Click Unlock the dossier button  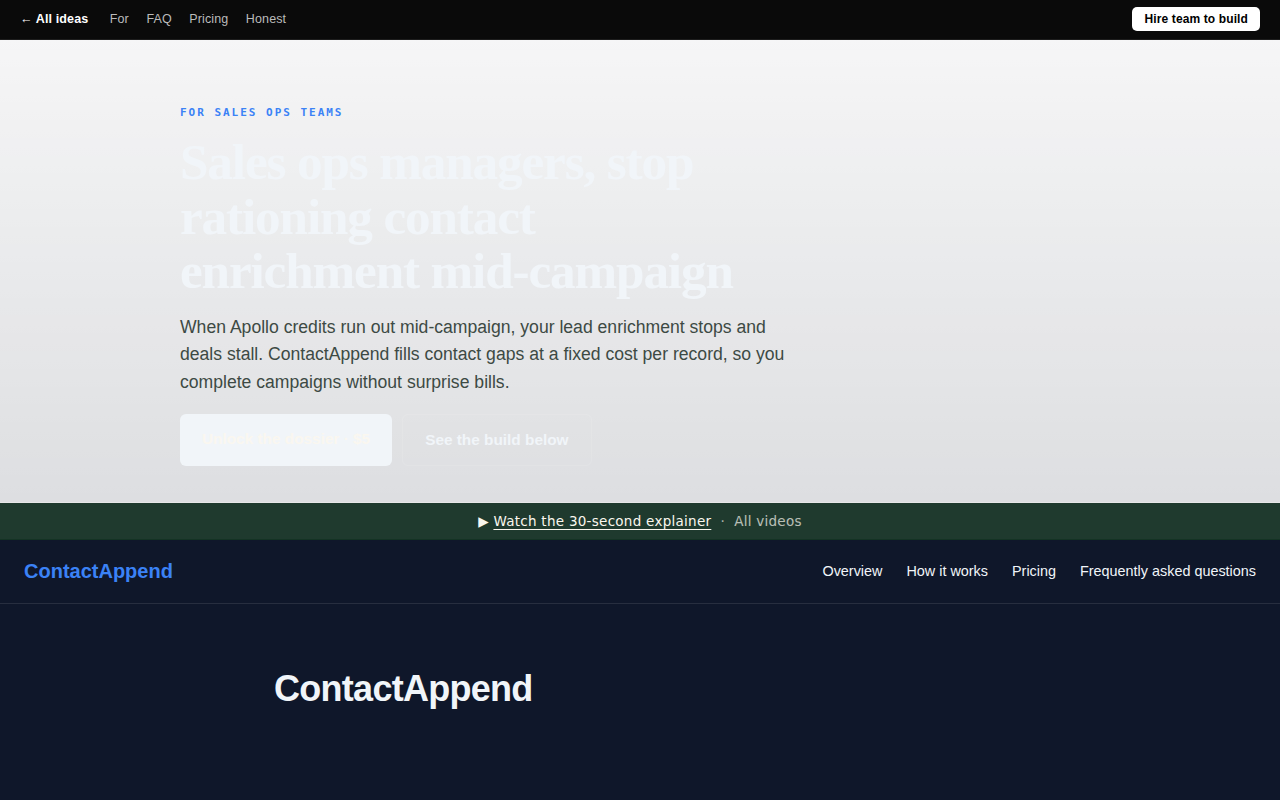pyautogui.click(x=286, y=440)
